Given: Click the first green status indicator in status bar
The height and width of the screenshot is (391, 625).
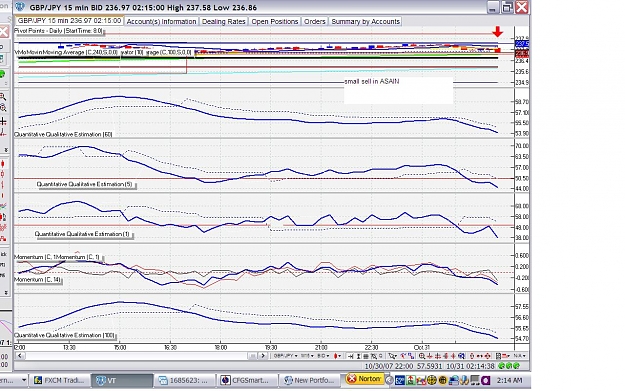Looking at the screenshot, I should pyautogui.click(x=501, y=365).
